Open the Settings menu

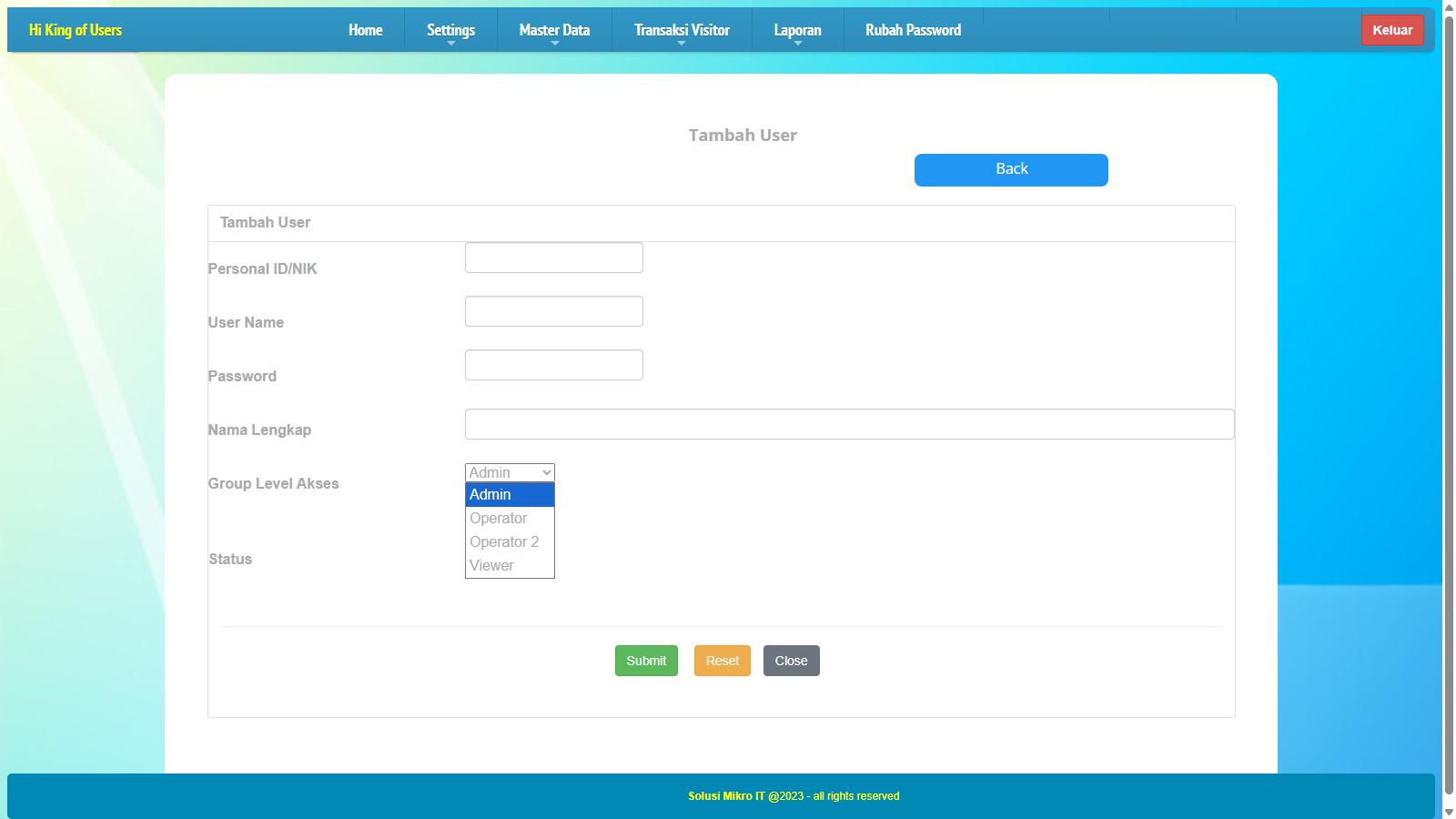[450, 30]
